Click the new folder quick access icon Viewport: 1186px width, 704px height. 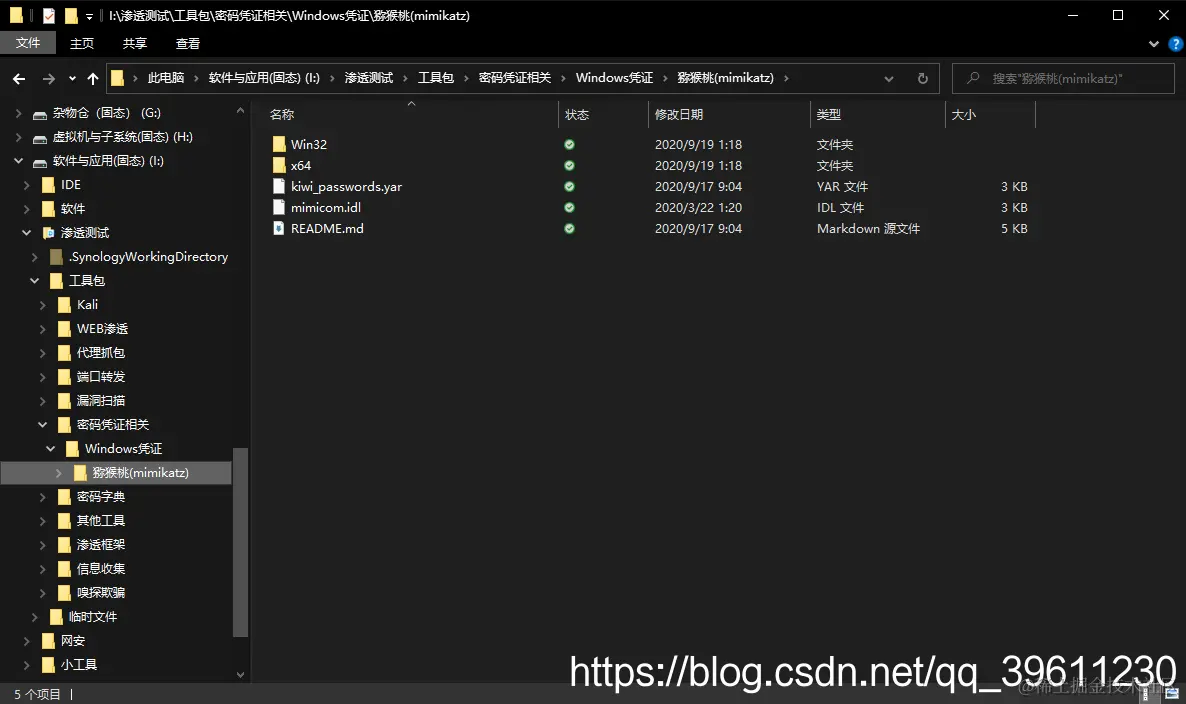tap(70, 15)
